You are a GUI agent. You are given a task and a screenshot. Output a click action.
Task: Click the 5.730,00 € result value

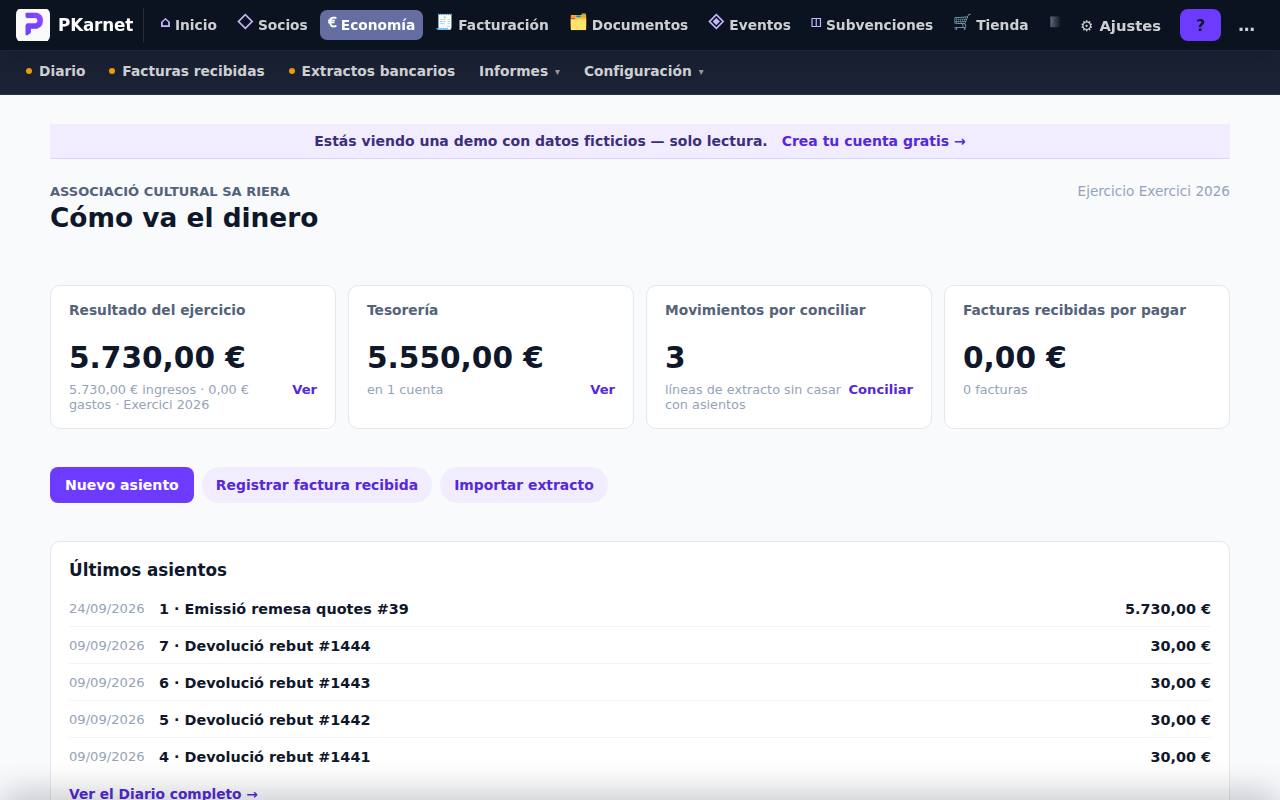coord(157,357)
